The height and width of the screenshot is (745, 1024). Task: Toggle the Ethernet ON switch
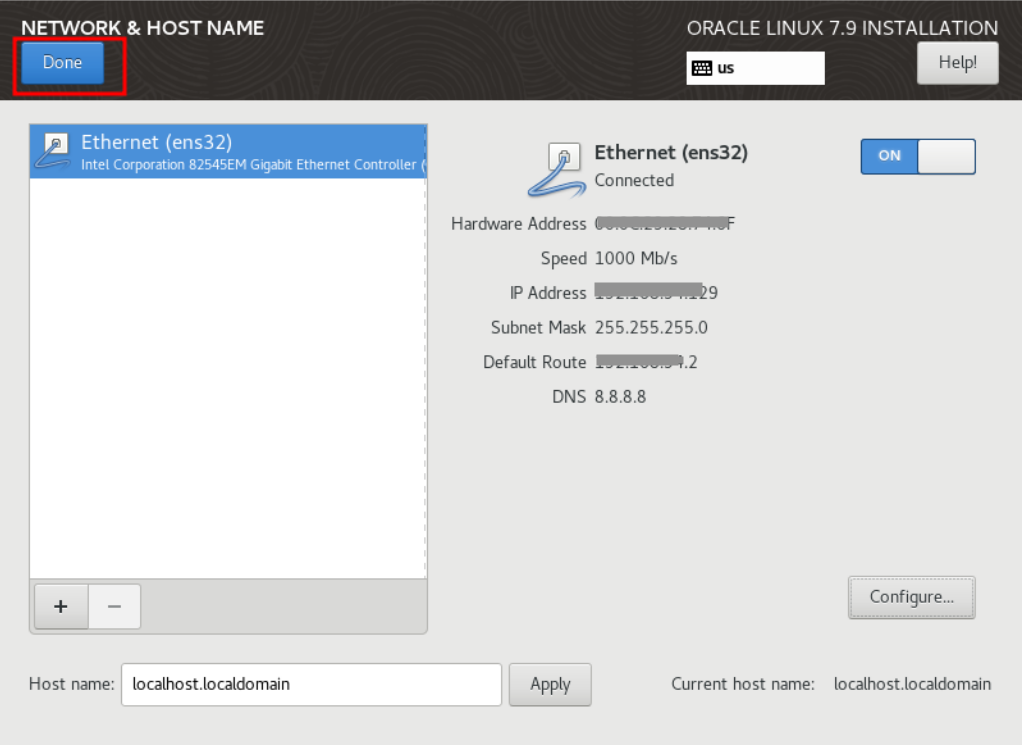pos(918,156)
